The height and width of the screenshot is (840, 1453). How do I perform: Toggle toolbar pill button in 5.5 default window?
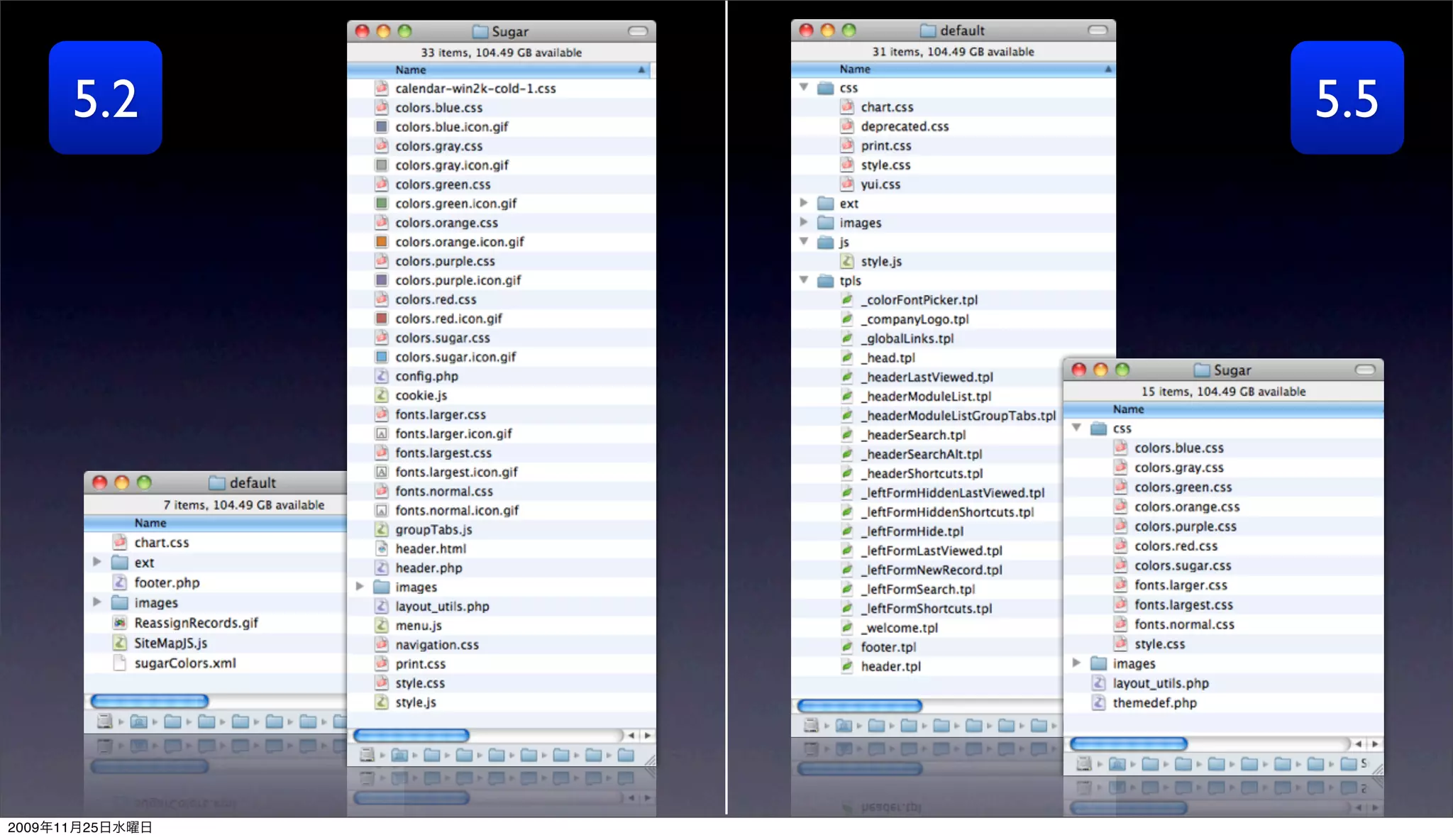coord(1098,31)
